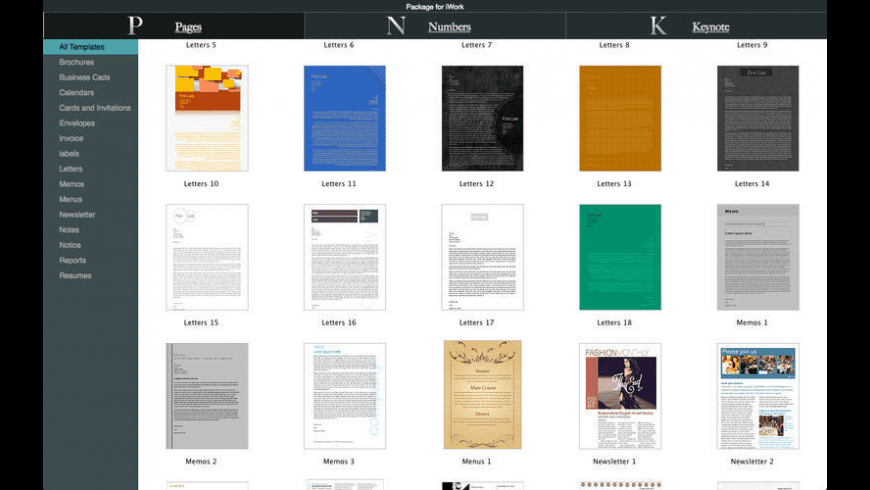Click the Letters 16 caption text

pyautogui.click(x=338, y=322)
